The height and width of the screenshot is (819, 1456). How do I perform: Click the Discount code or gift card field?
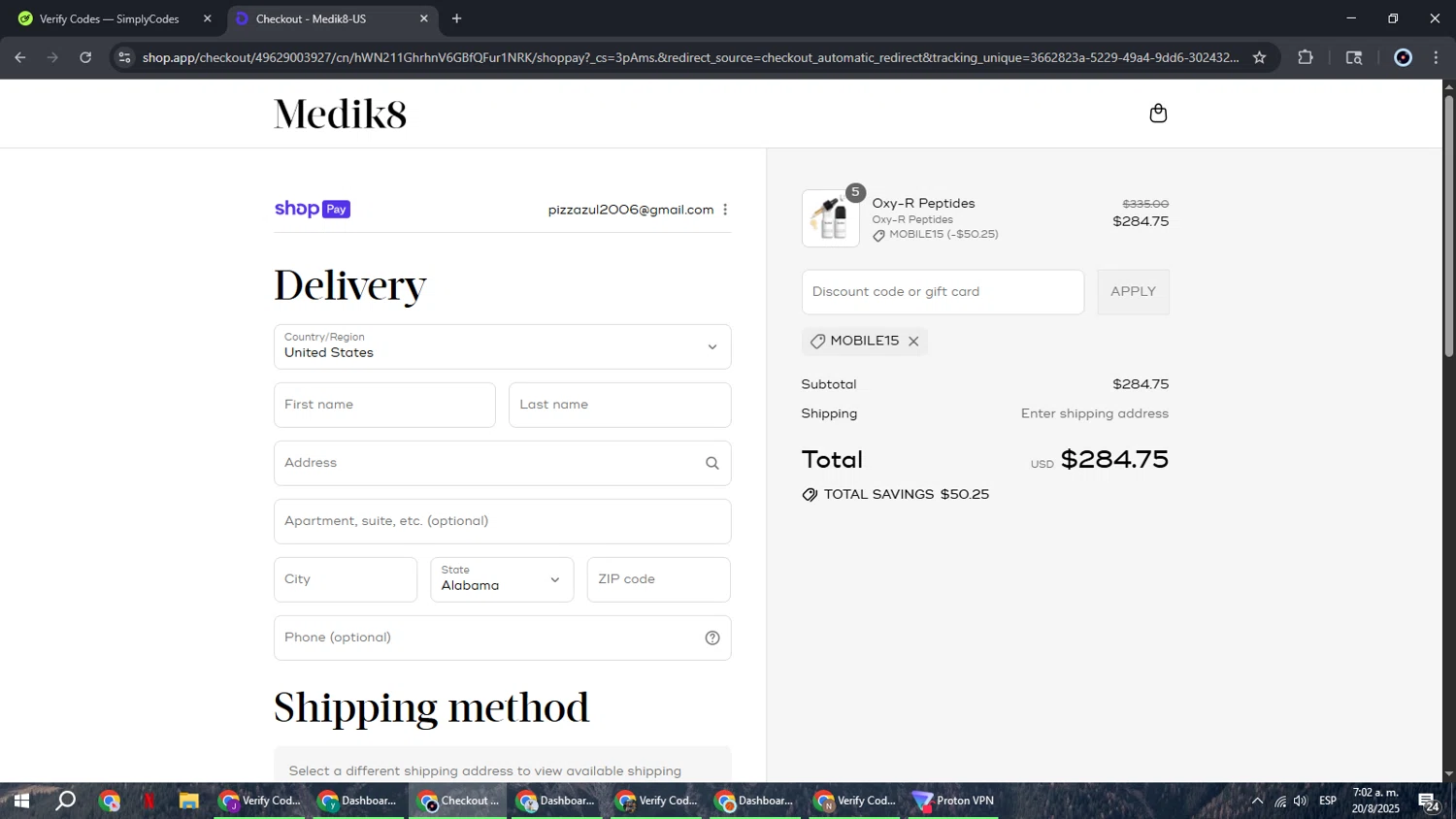pos(943,292)
